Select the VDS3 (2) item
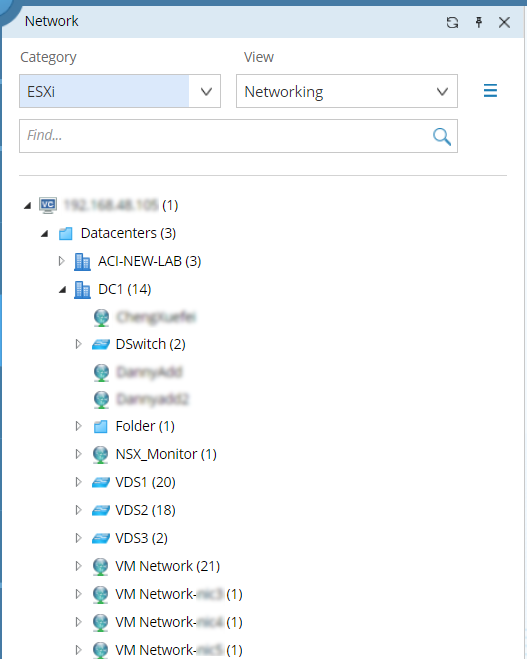527x659 pixels. click(x=142, y=538)
